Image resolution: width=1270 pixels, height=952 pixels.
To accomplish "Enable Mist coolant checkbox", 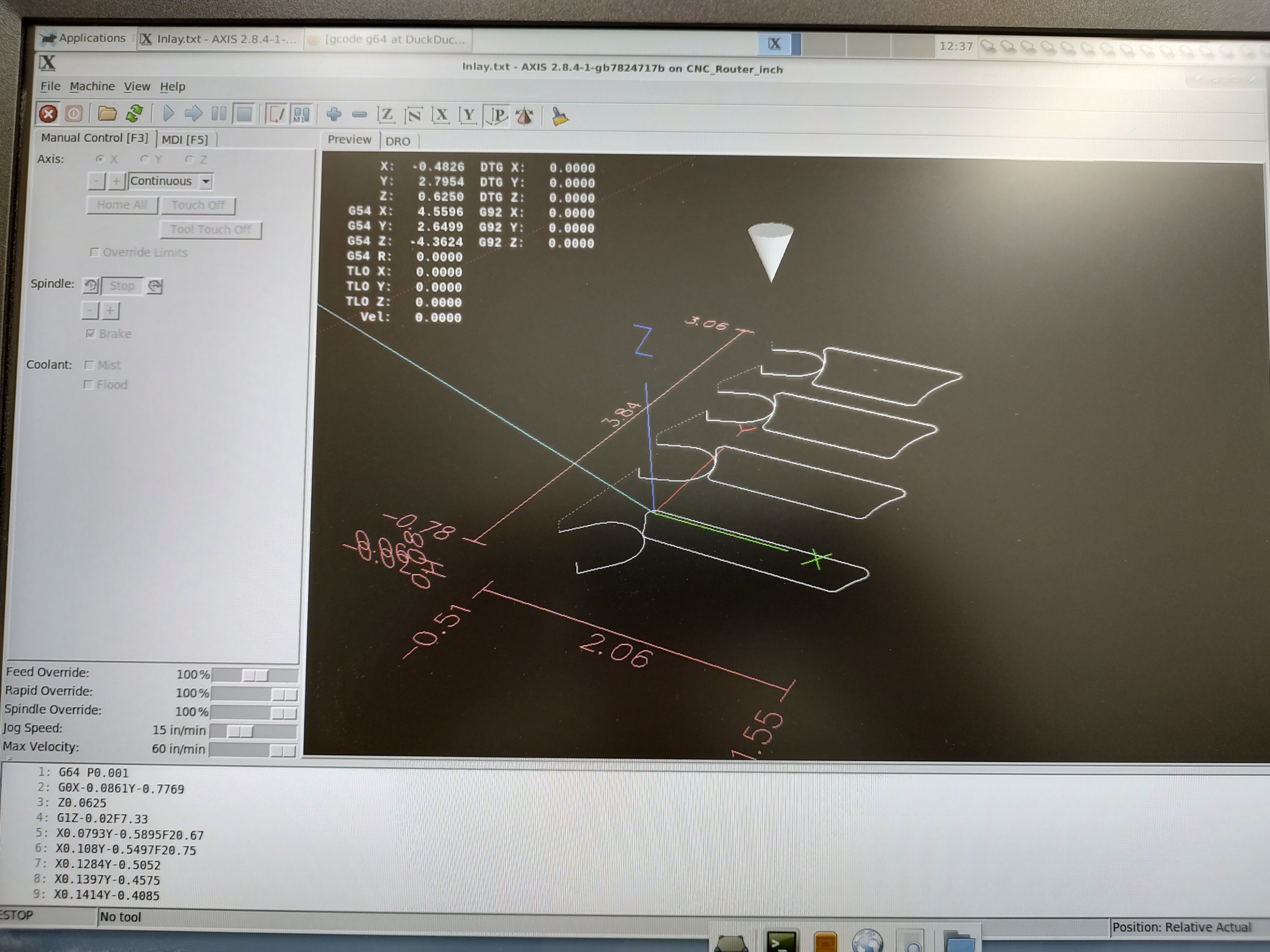I will tap(89, 365).
